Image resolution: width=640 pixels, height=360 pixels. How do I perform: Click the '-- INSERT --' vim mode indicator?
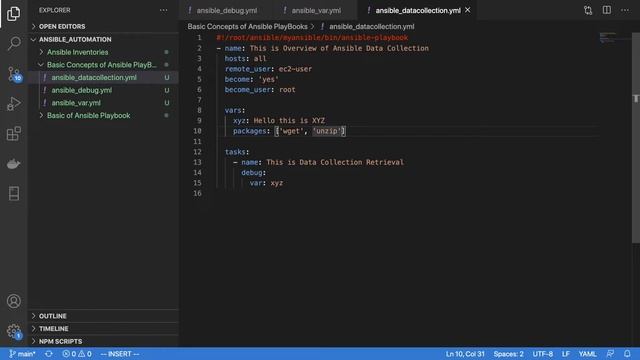click(120, 354)
